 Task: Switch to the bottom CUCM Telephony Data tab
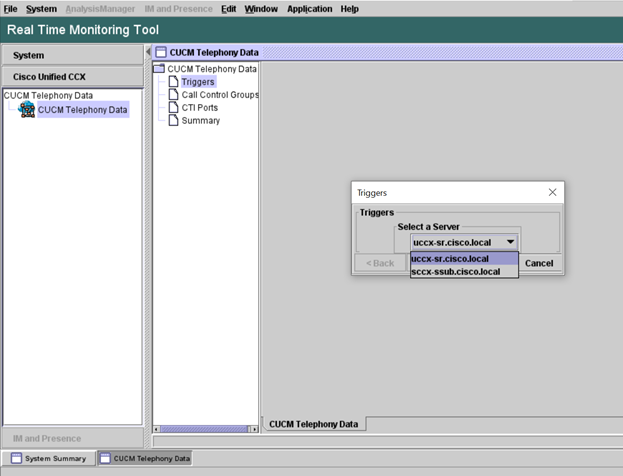pos(313,424)
